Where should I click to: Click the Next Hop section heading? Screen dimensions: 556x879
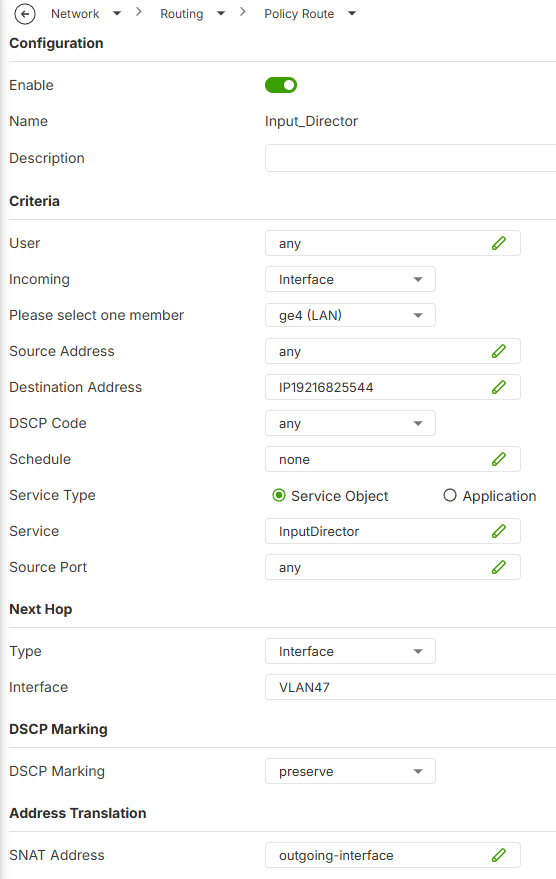click(41, 609)
